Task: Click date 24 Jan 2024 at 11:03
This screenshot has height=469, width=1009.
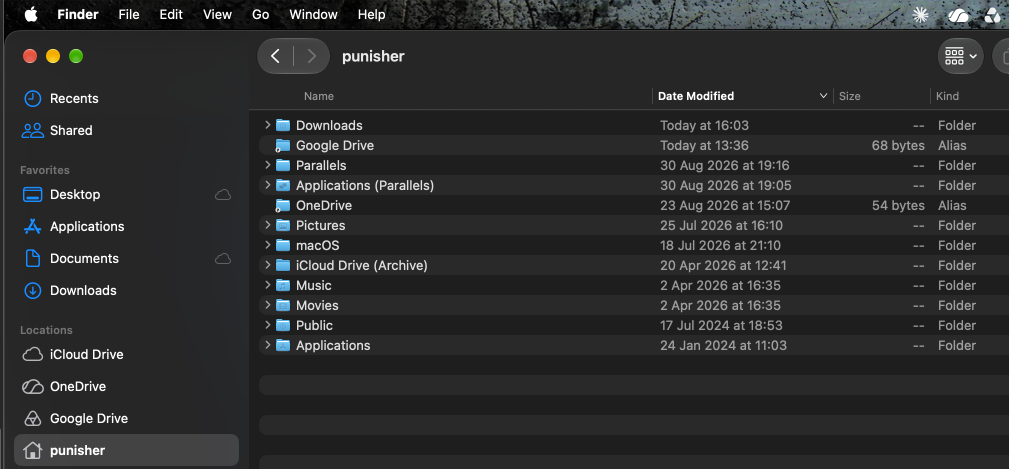Action: [723, 345]
